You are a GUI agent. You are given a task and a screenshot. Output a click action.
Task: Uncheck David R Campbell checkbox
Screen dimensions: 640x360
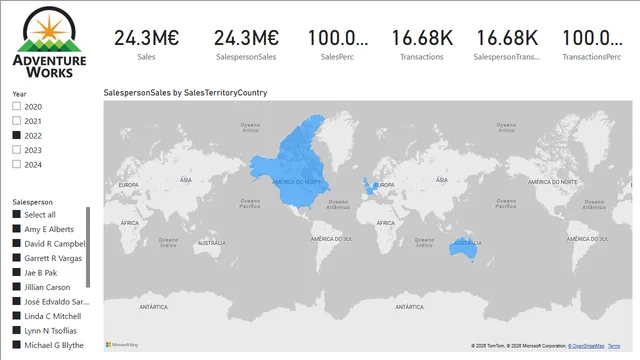(x=16, y=243)
